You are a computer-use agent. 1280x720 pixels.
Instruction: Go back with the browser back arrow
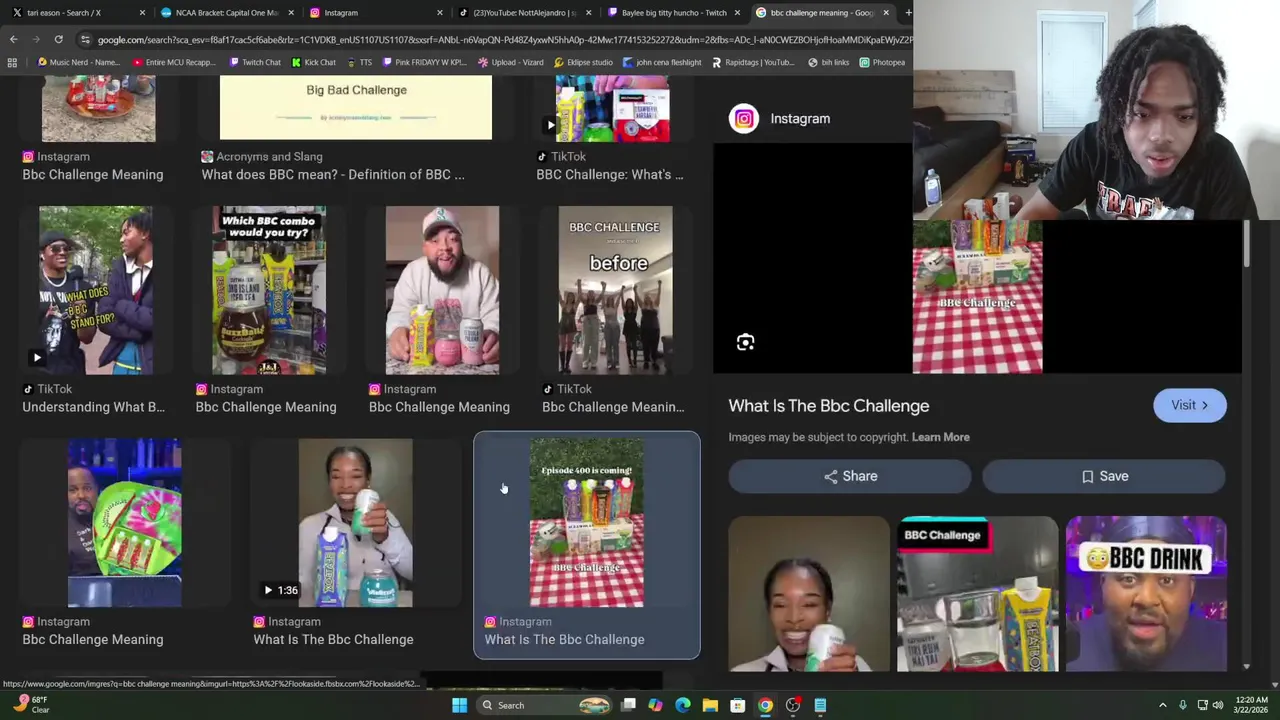[13, 39]
